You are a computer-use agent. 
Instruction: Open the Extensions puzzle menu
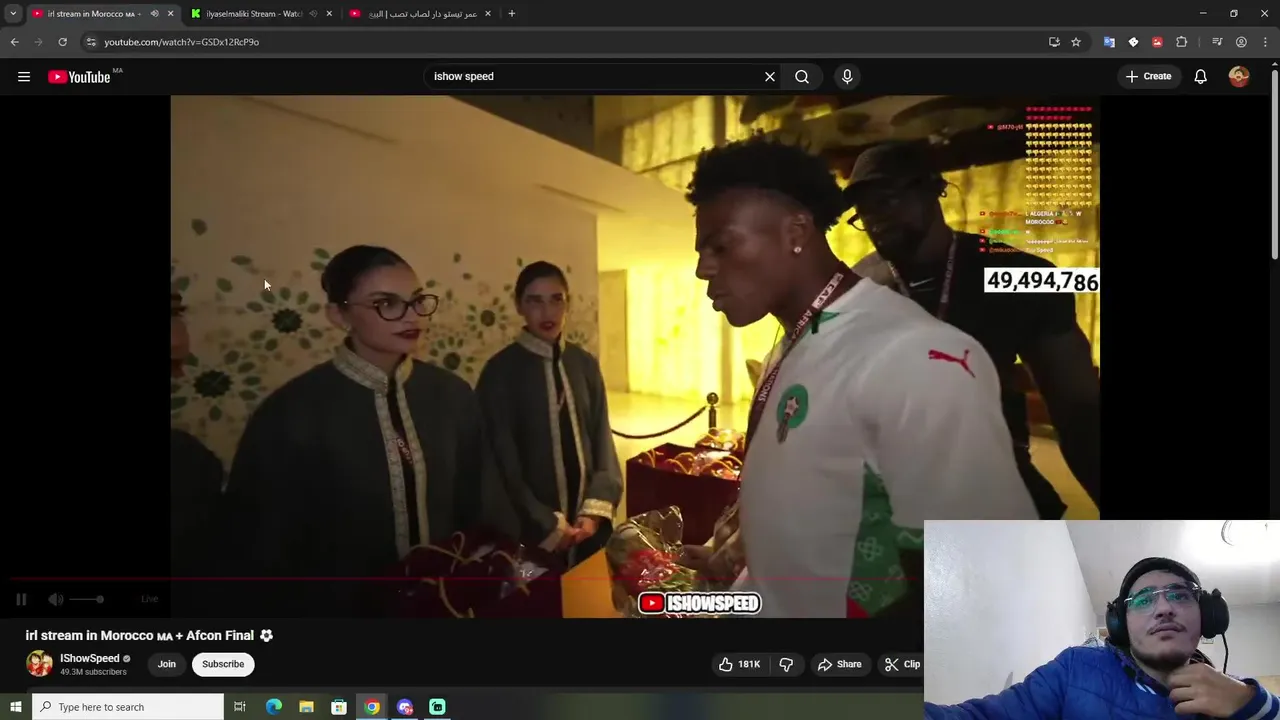(x=1181, y=42)
